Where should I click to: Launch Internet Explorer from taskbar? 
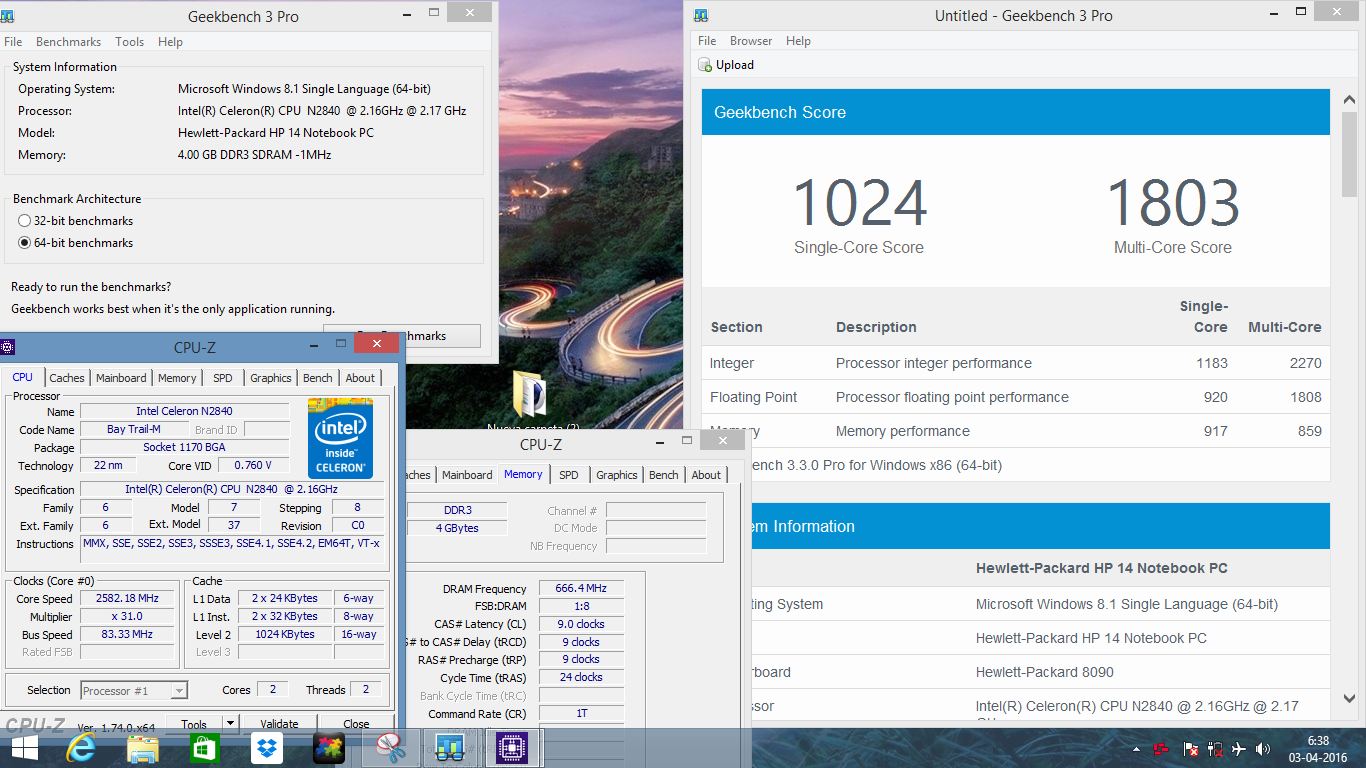pyautogui.click(x=81, y=748)
